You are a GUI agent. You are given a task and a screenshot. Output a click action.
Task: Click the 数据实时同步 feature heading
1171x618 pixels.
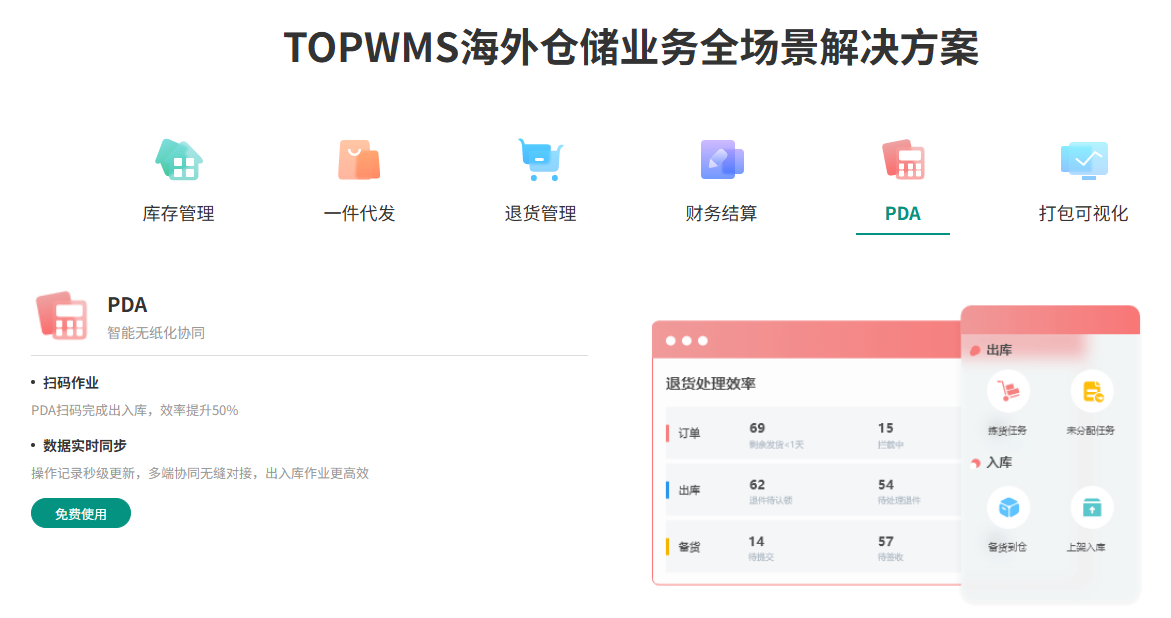coord(85,446)
